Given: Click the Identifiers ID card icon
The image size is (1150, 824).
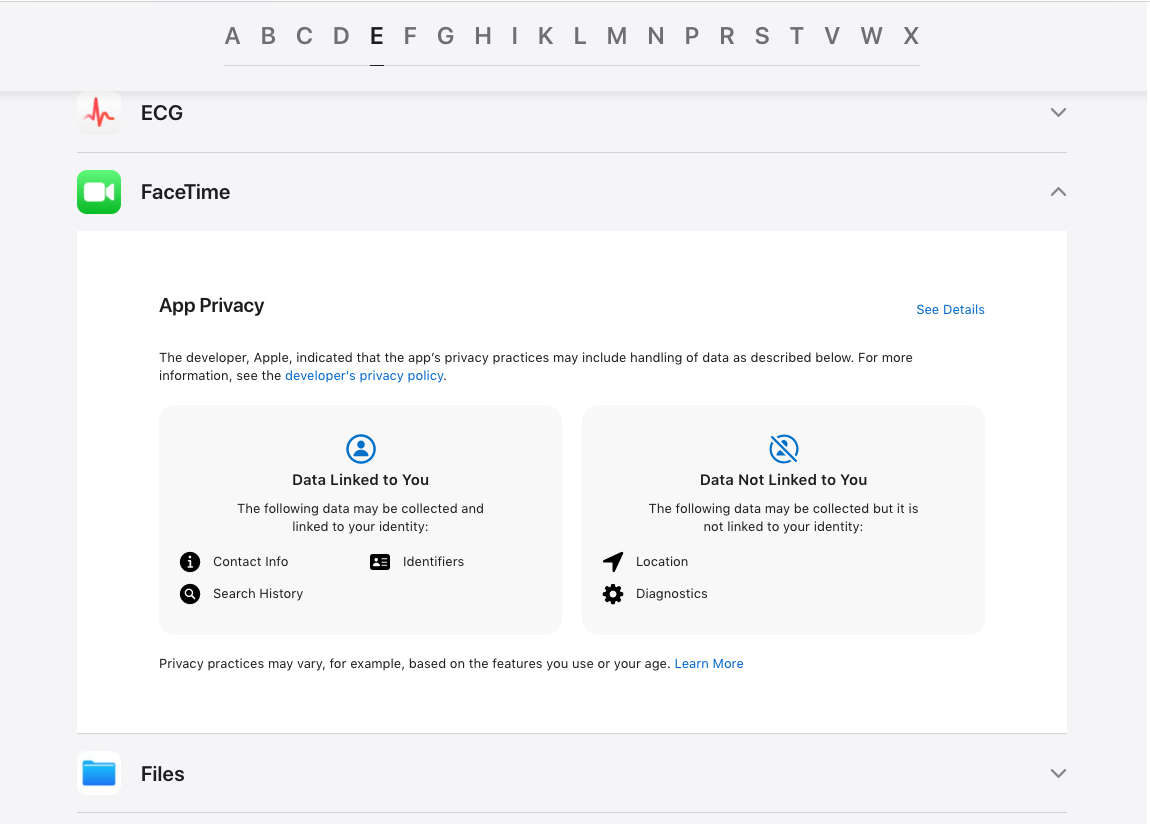Looking at the screenshot, I should tap(380, 562).
